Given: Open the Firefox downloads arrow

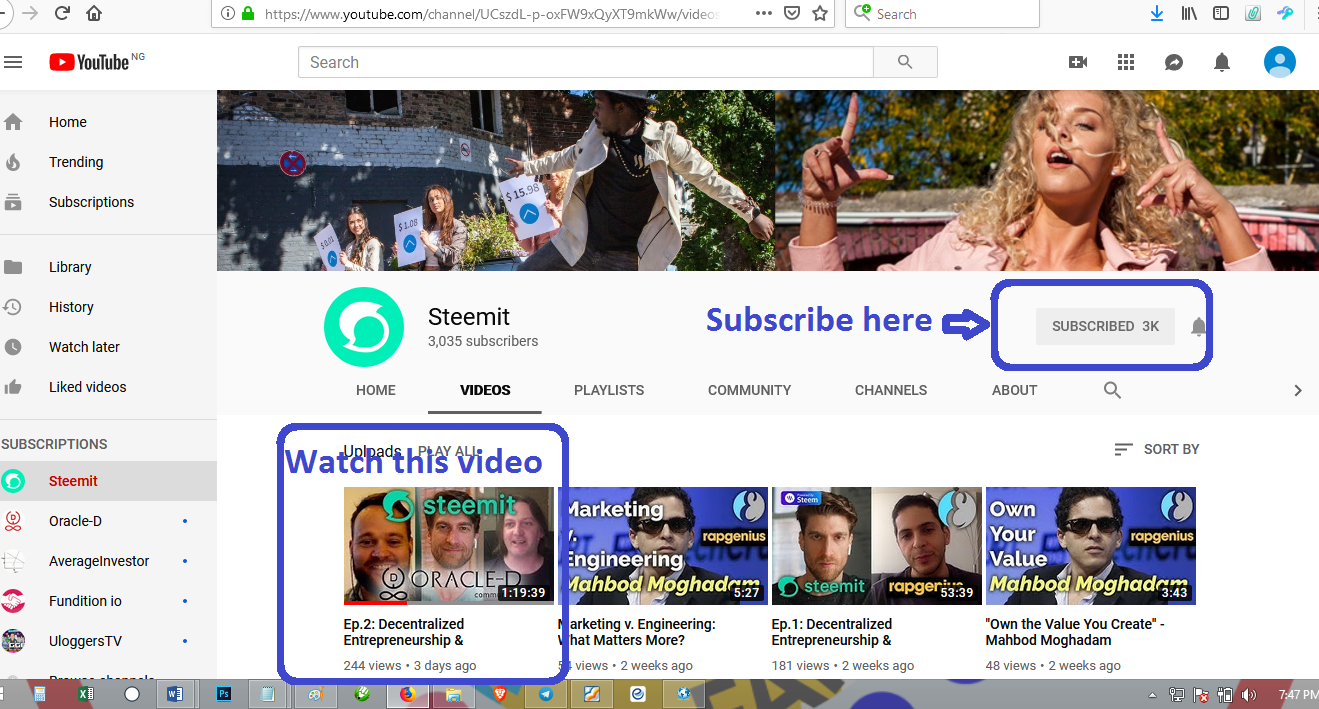Looking at the screenshot, I should click(x=1157, y=14).
